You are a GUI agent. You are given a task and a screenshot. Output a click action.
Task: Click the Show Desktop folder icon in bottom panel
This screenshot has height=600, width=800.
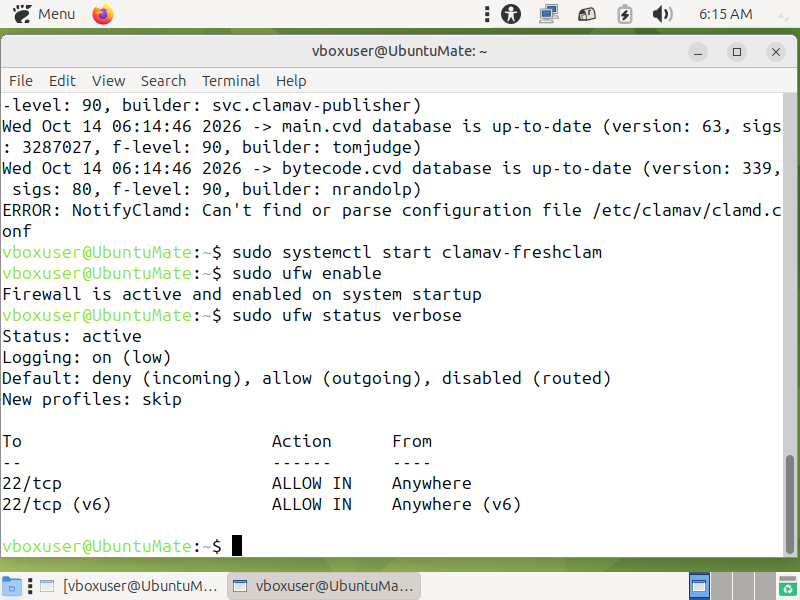(11, 586)
